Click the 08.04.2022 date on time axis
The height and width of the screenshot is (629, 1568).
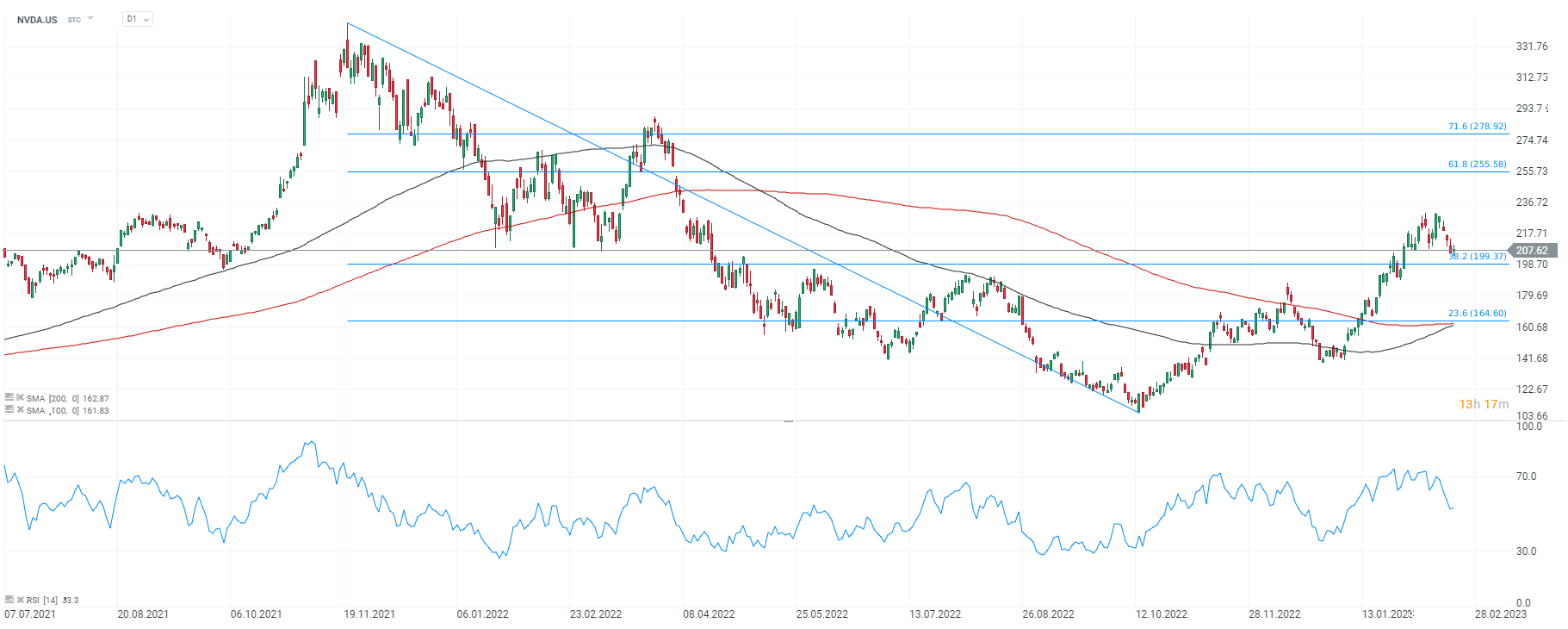709,614
